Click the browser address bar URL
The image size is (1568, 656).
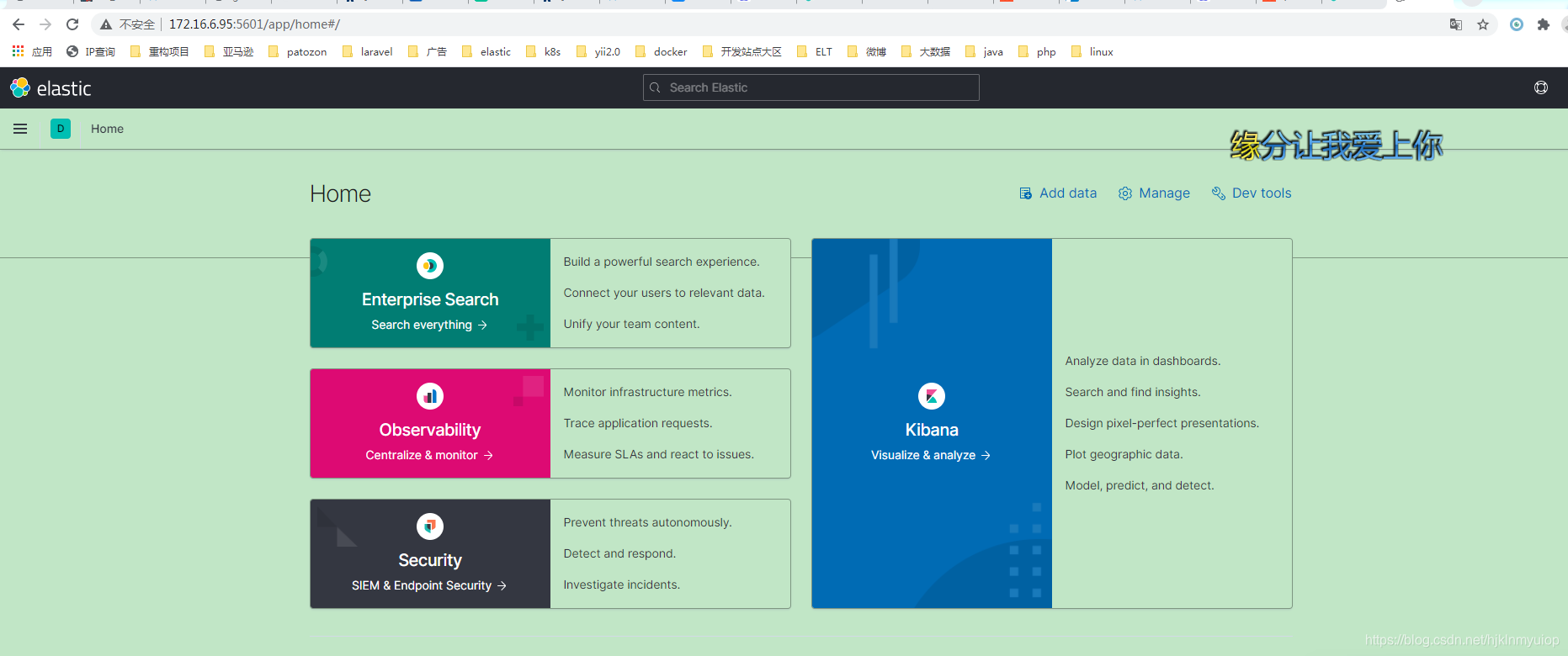(x=254, y=24)
